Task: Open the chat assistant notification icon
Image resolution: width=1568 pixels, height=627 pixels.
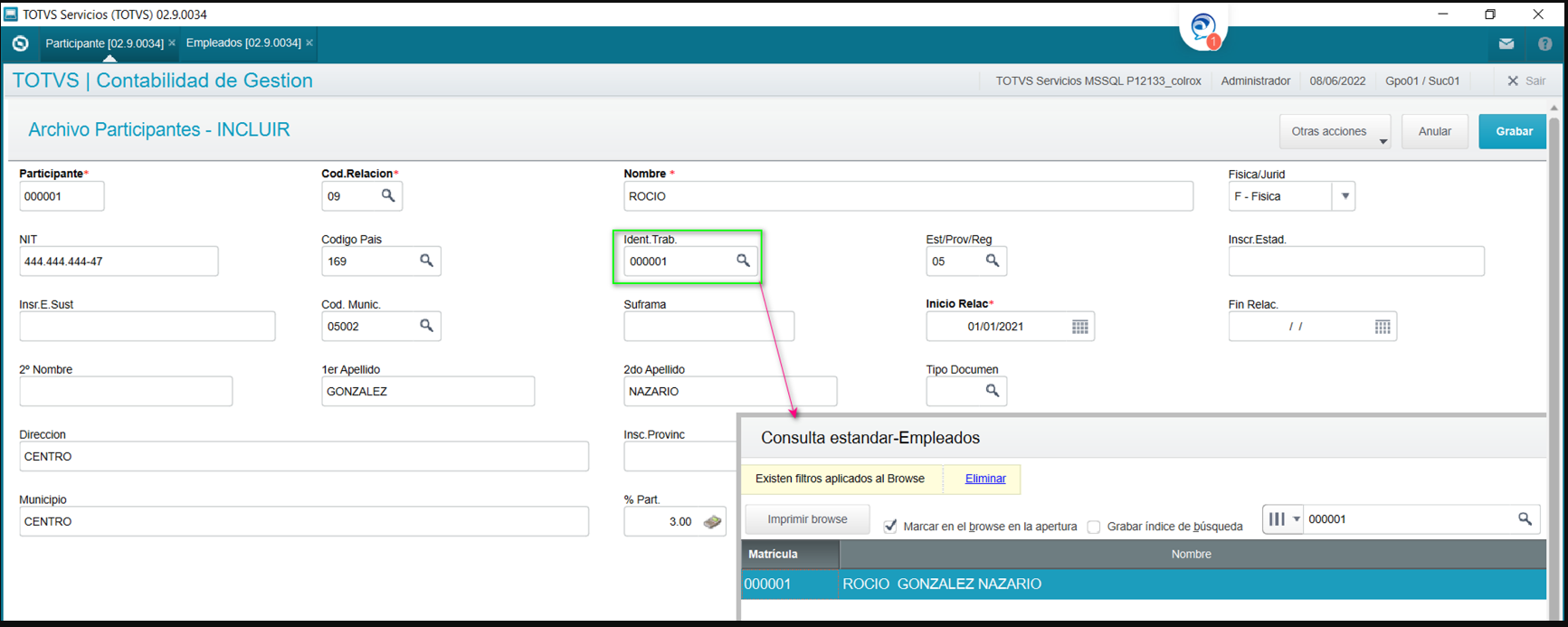Action: (1203, 28)
